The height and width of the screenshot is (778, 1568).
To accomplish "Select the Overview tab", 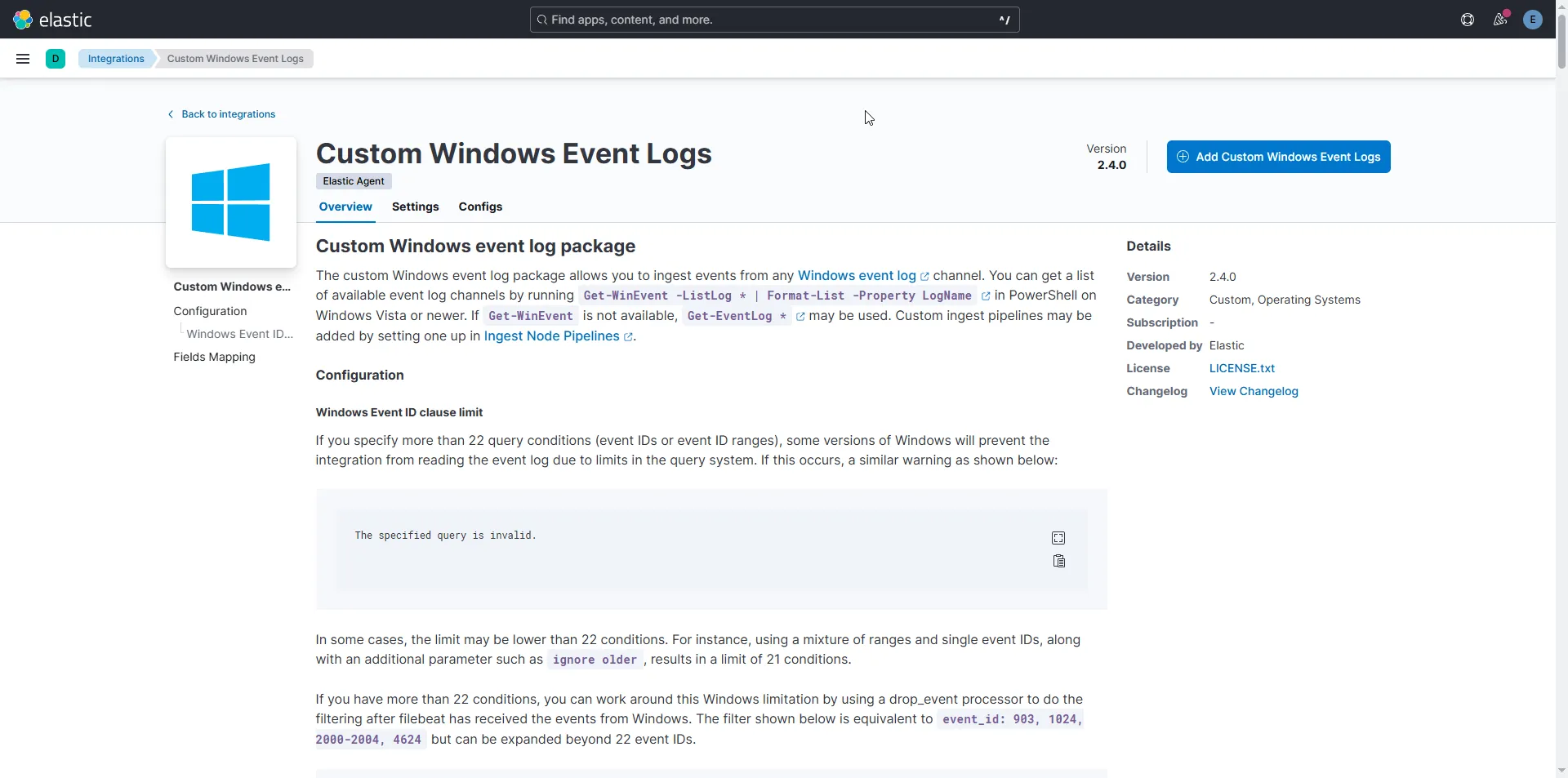I will click(x=345, y=207).
